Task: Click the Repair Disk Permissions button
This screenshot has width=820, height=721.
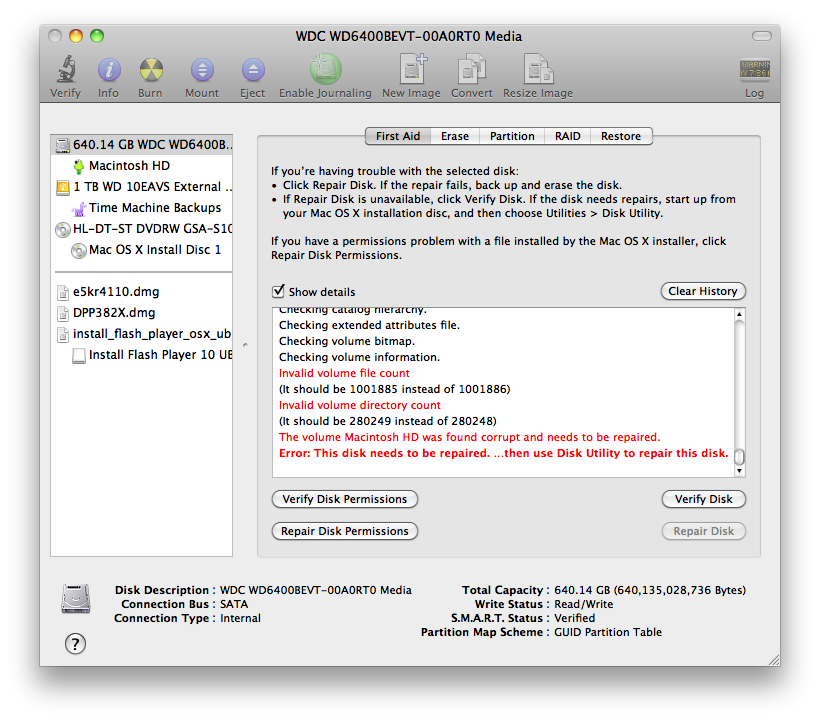Action: [345, 531]
